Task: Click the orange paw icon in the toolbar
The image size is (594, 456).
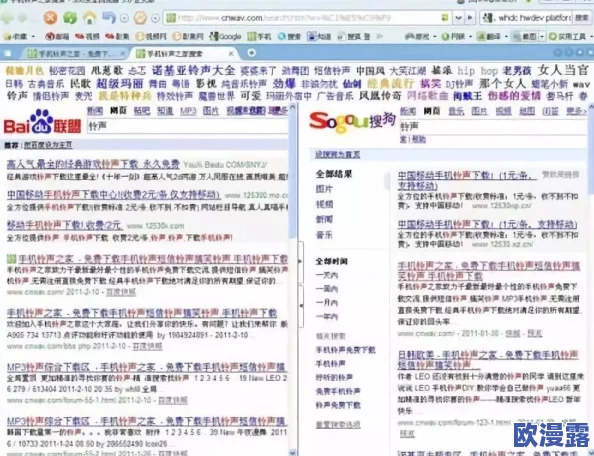Action: (x=140, y=17)
